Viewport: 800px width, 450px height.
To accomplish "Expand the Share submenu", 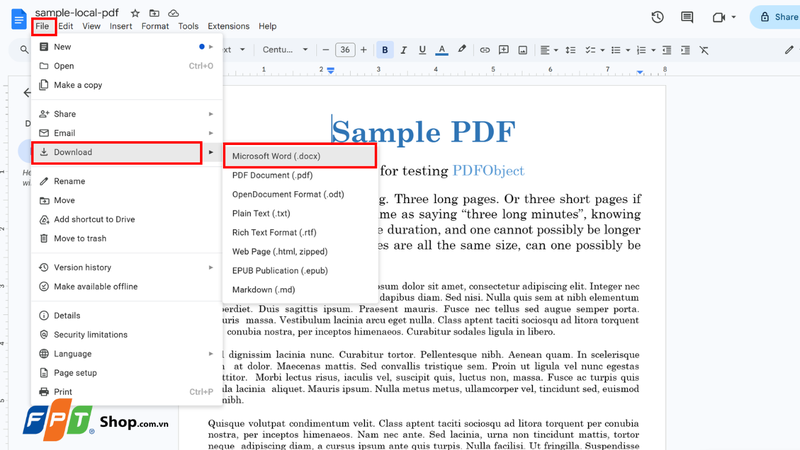I will (127, 114).
